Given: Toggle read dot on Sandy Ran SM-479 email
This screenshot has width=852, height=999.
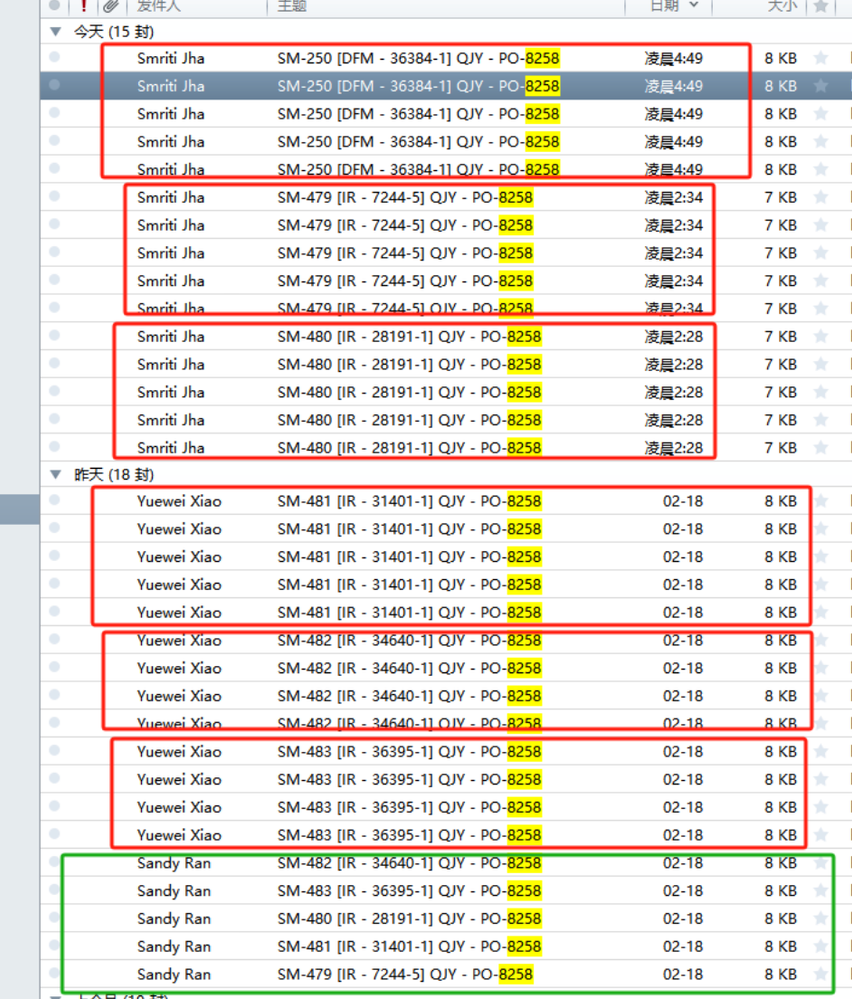Looking at the screenshot, I should (54, 973).
